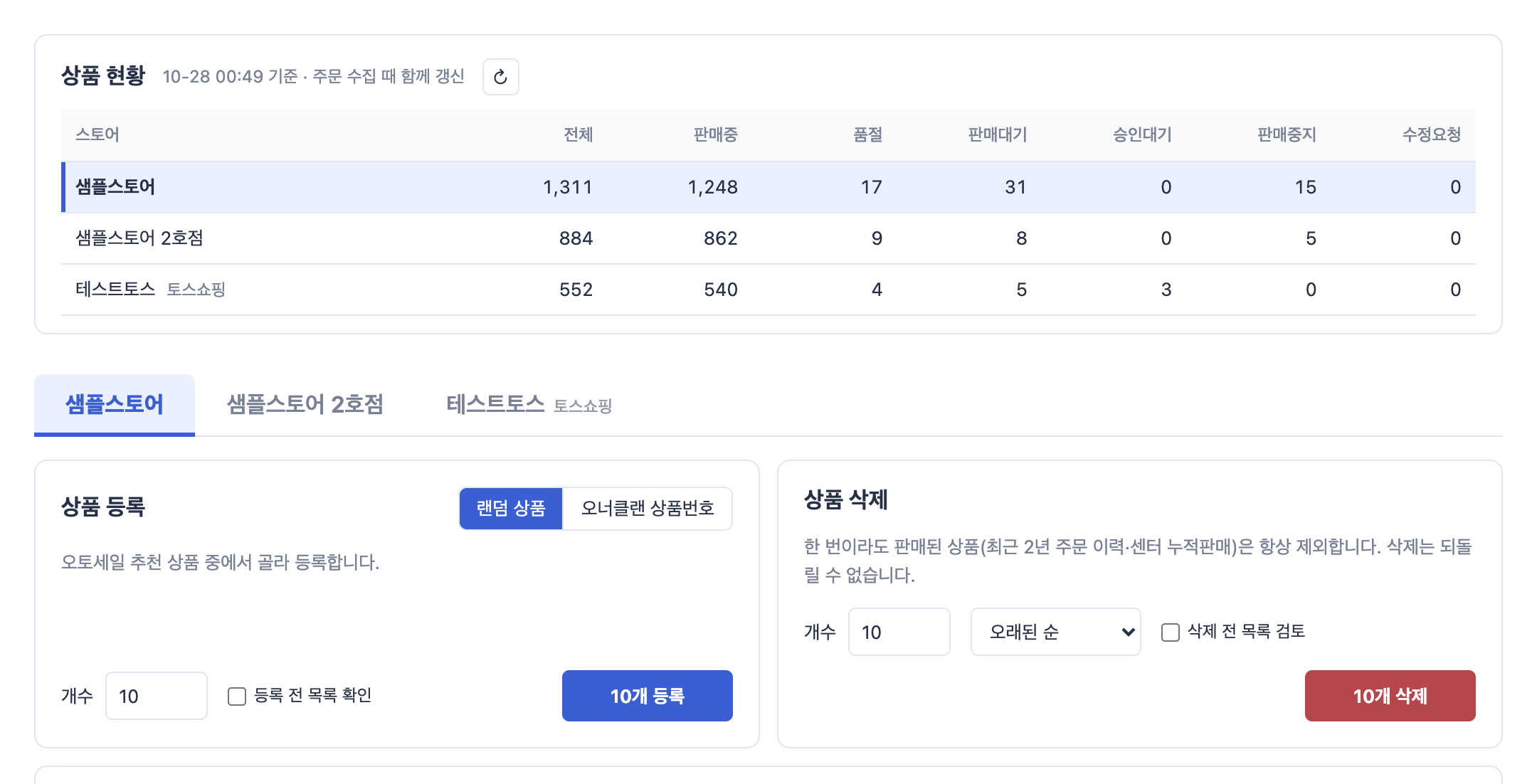Click the 품절 column header
Viewport: 1537px width, 784px height.
868,134
